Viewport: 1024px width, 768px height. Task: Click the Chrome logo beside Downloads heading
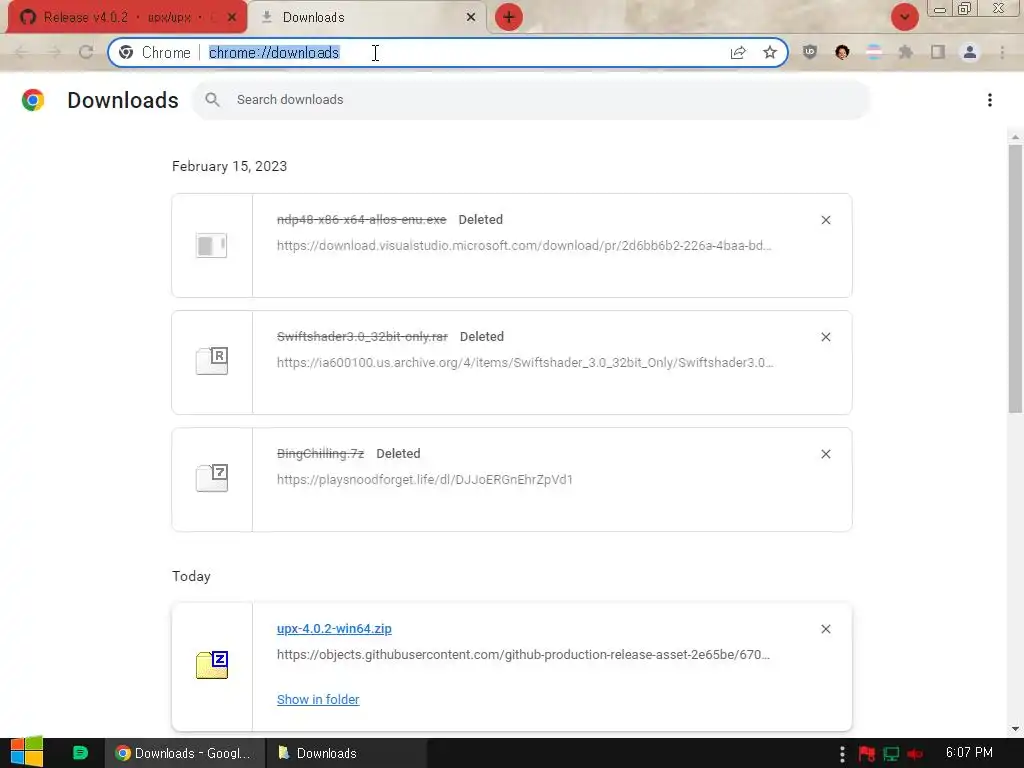33,100
